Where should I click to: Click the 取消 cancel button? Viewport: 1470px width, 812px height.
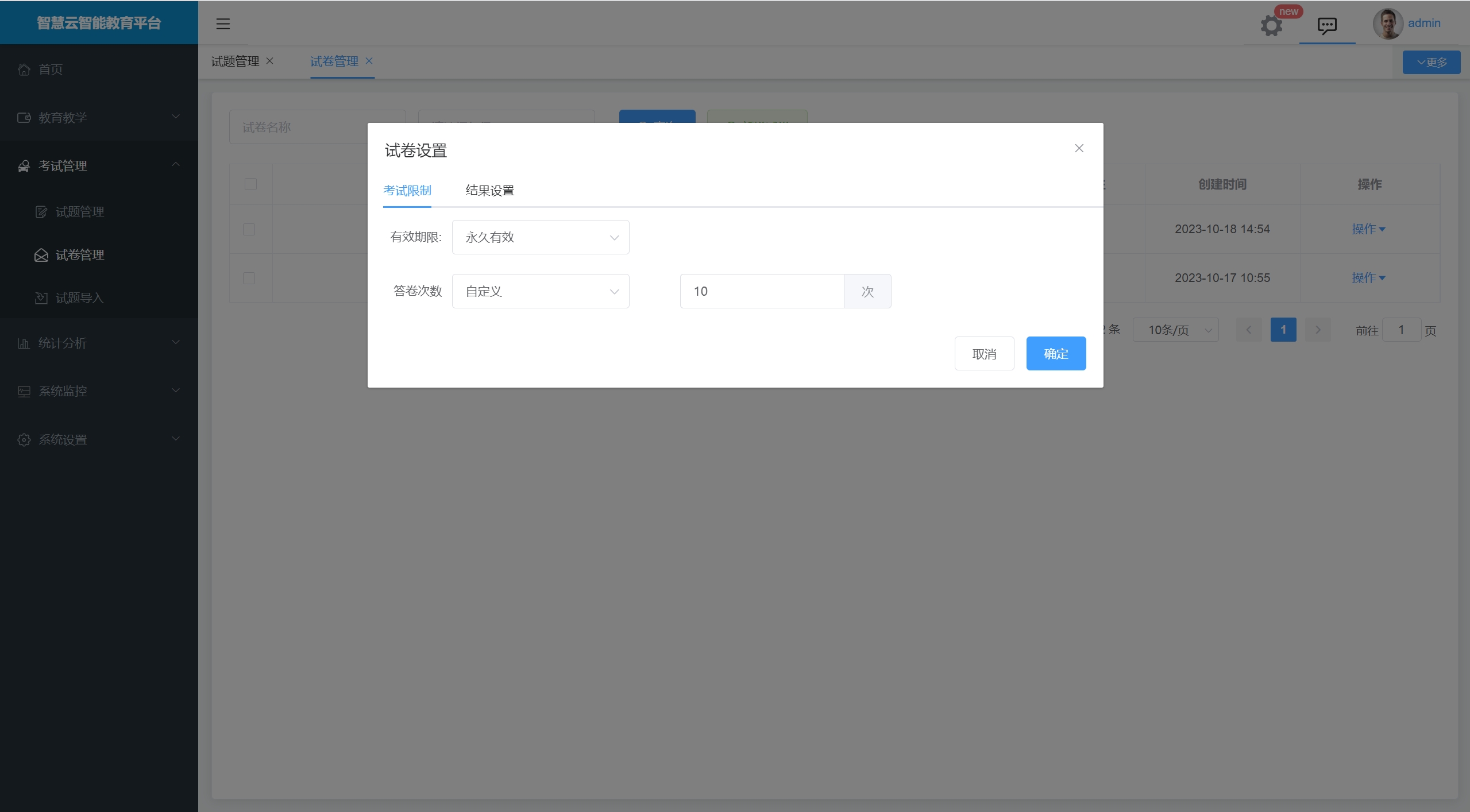tap(984, 354)
